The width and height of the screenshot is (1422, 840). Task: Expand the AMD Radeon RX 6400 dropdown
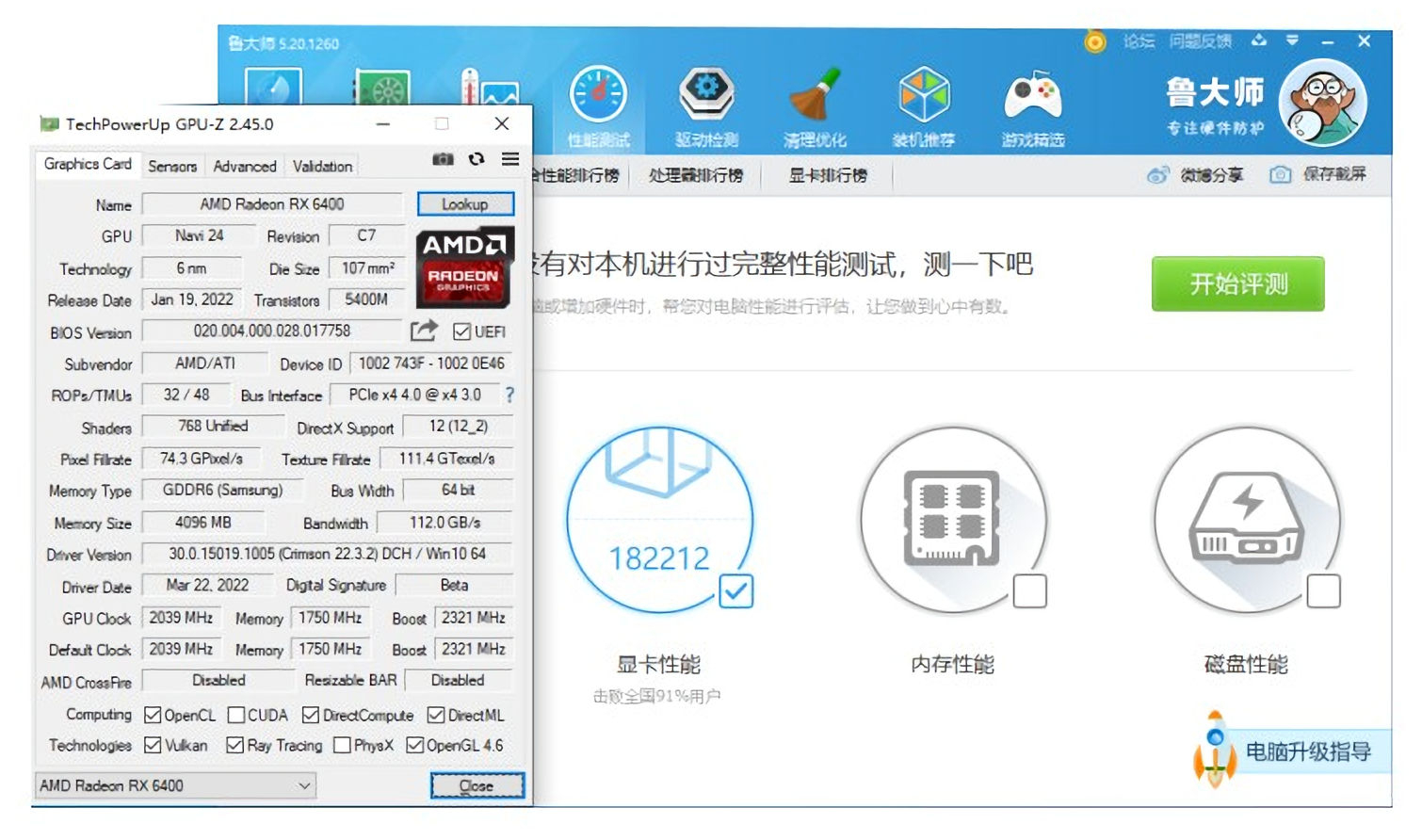click(304, 785)
